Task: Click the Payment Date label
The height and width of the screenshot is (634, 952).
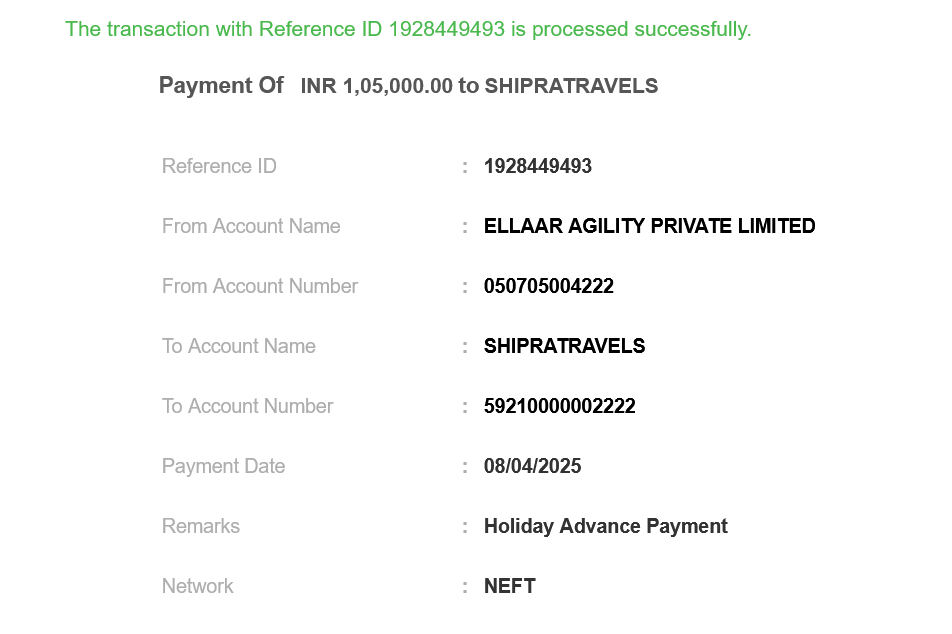Action: [223, 466]
